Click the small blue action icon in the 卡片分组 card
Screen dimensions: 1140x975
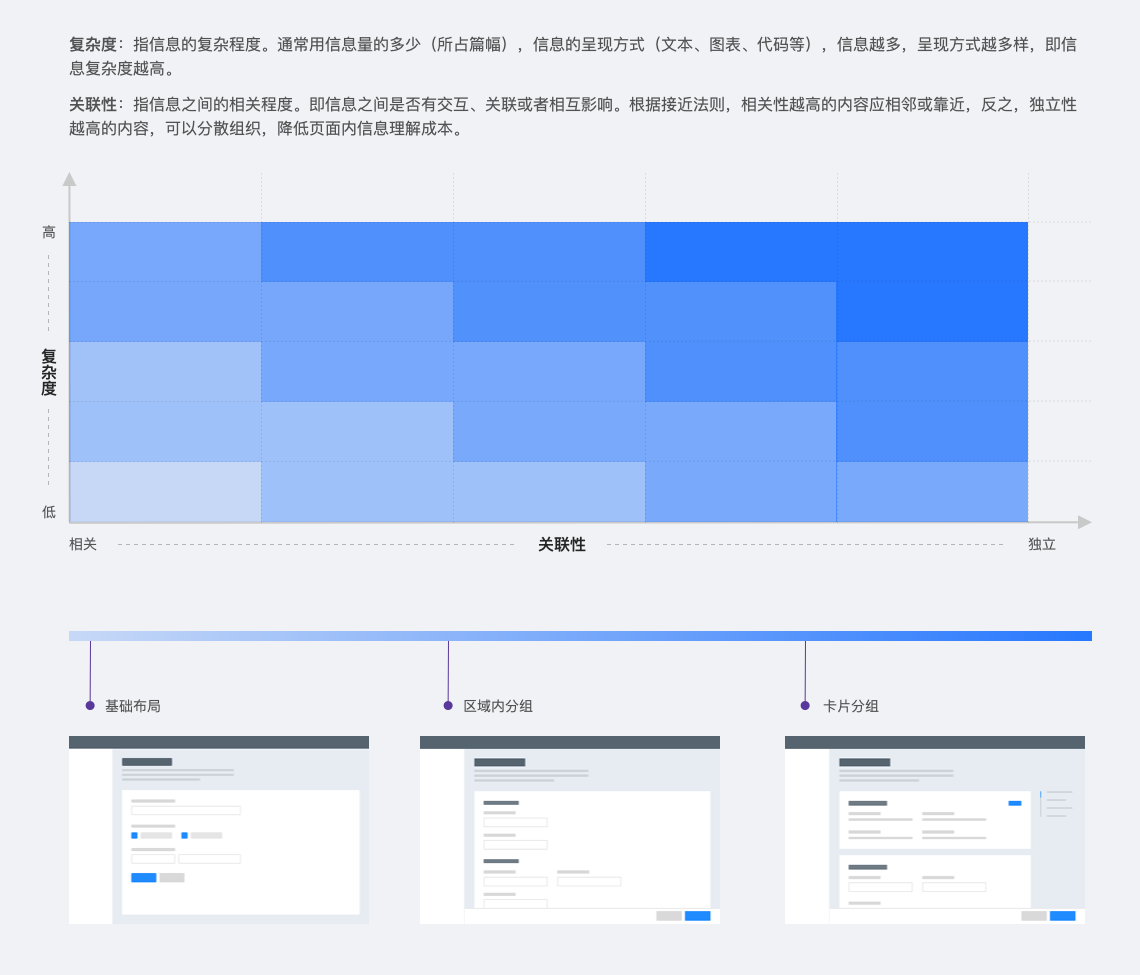1015,803
